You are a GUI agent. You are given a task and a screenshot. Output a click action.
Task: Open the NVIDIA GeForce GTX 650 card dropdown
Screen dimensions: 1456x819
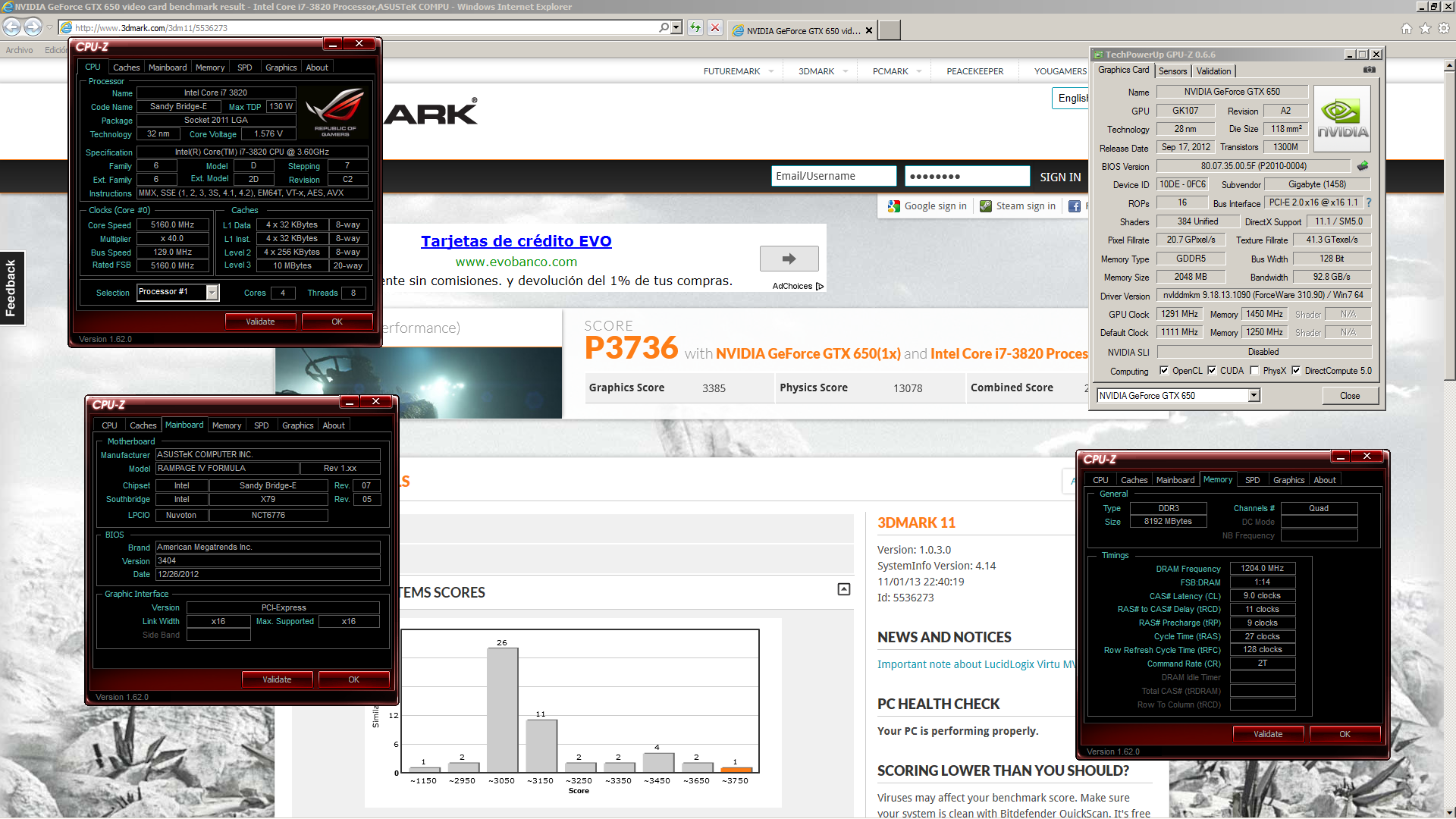(1254, 395)
